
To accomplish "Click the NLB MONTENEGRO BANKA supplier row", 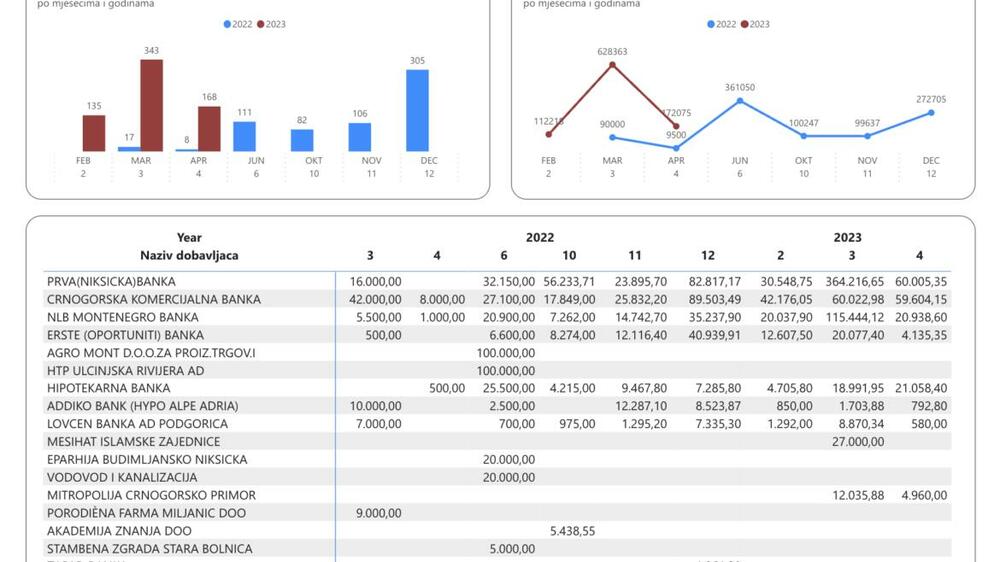I will [123, 317].
